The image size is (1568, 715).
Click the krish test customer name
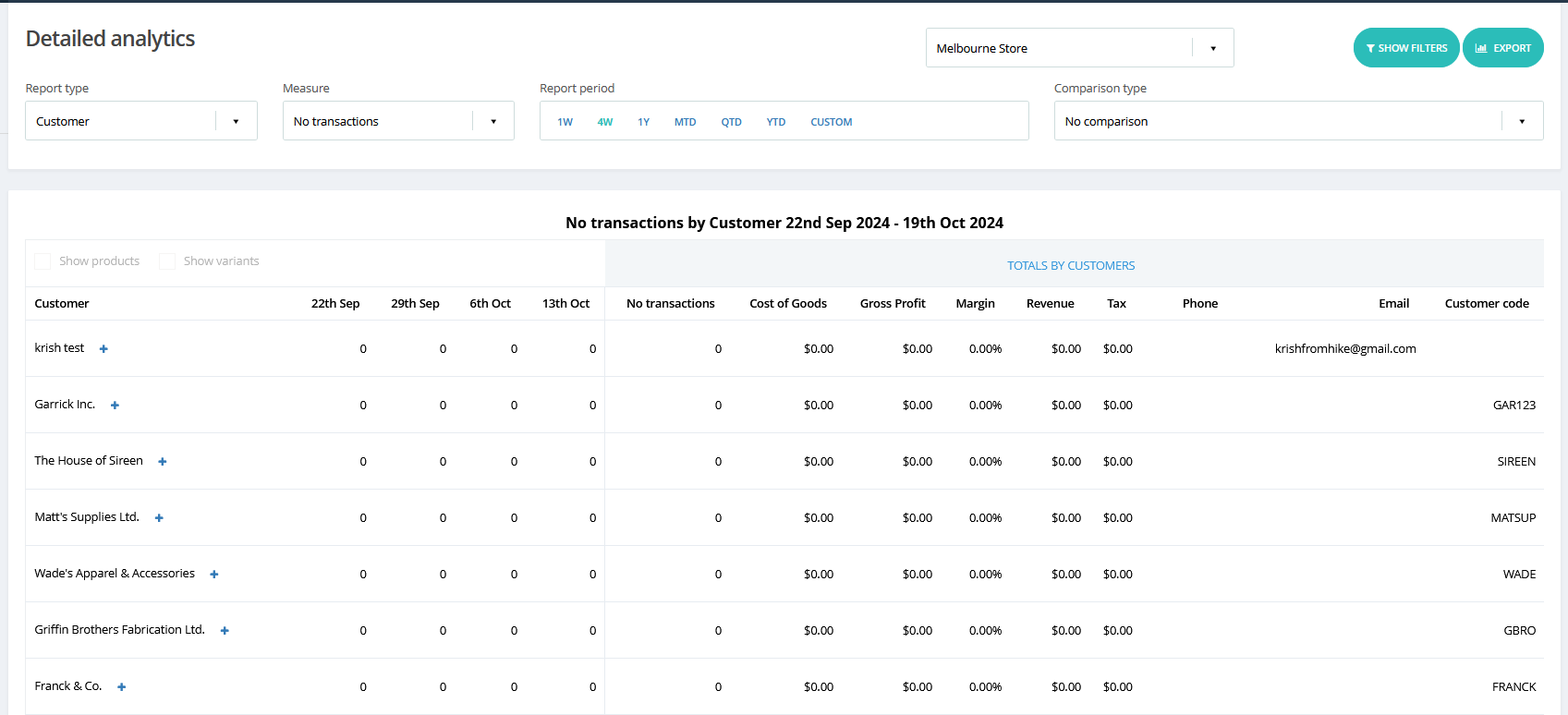pyautogui.click(x=59, y=348)
